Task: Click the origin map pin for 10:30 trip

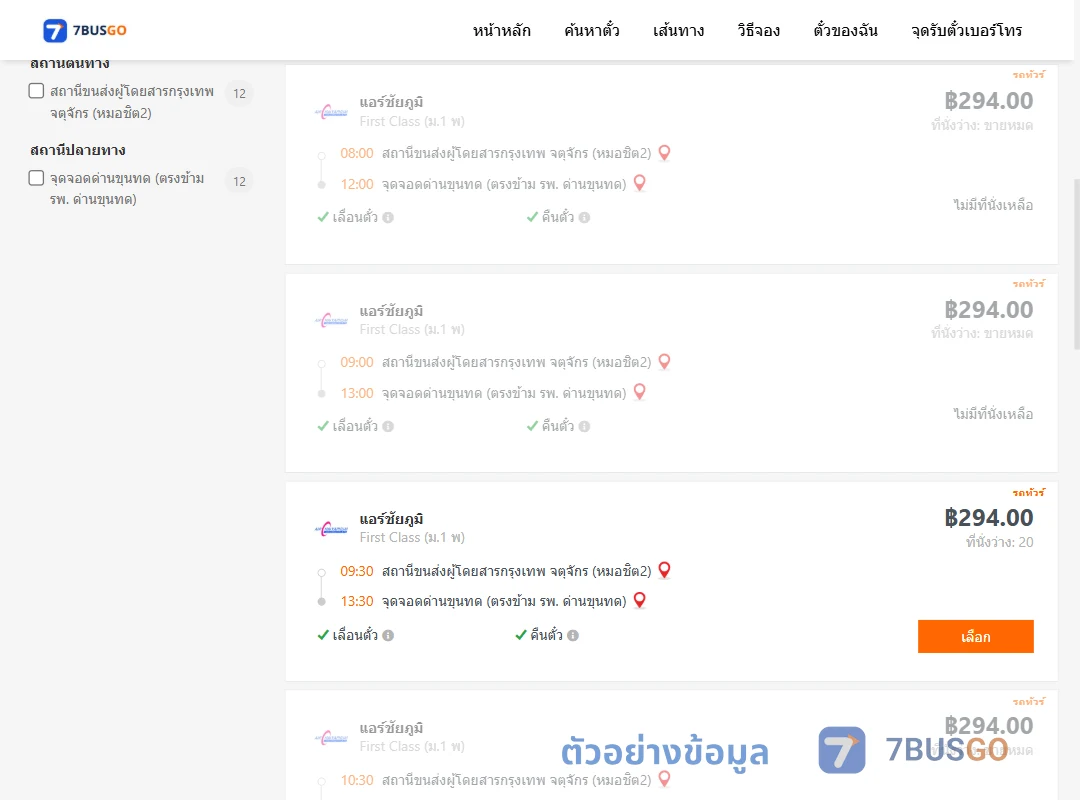Action: pyautogui.click(x=664, y=779)
